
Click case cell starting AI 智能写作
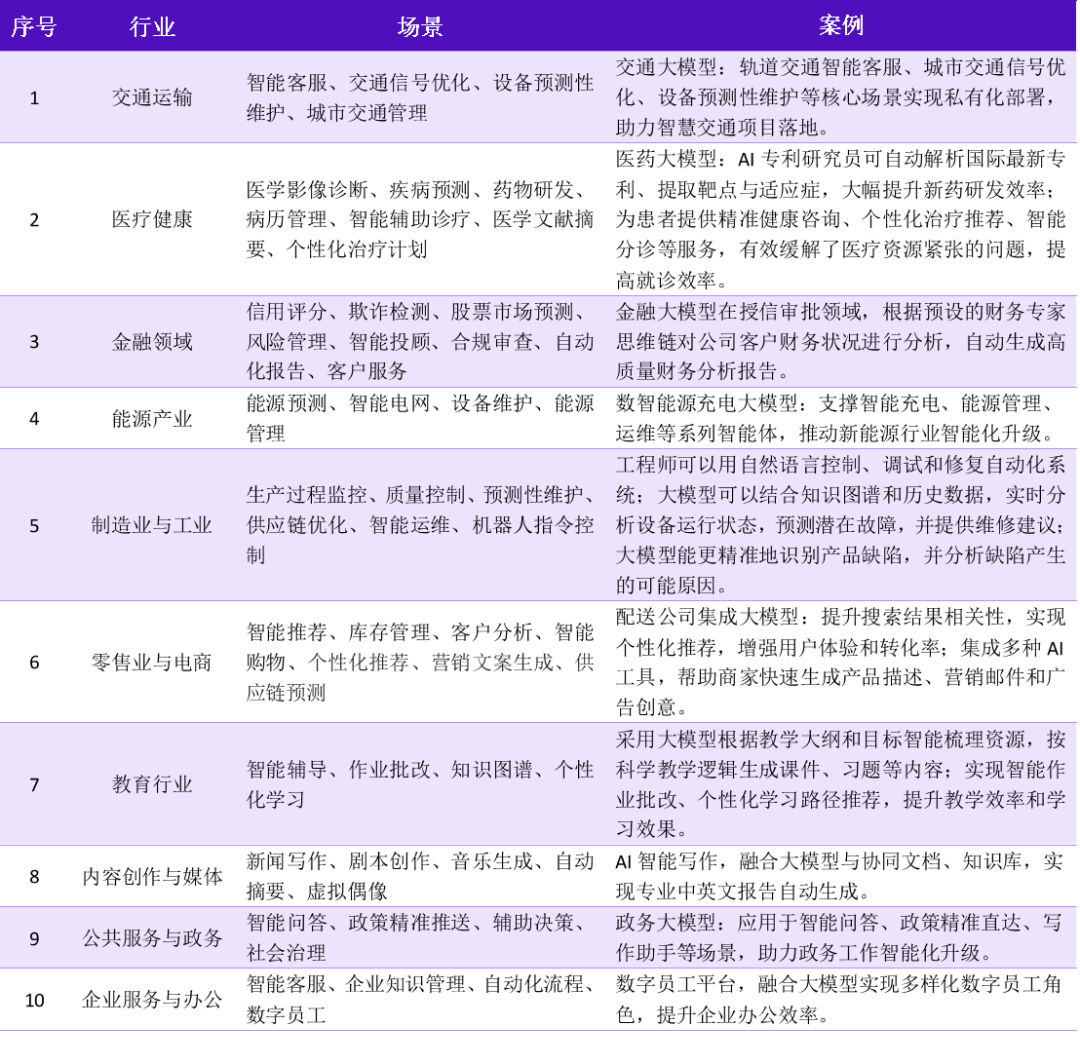(x=840, y=876)
